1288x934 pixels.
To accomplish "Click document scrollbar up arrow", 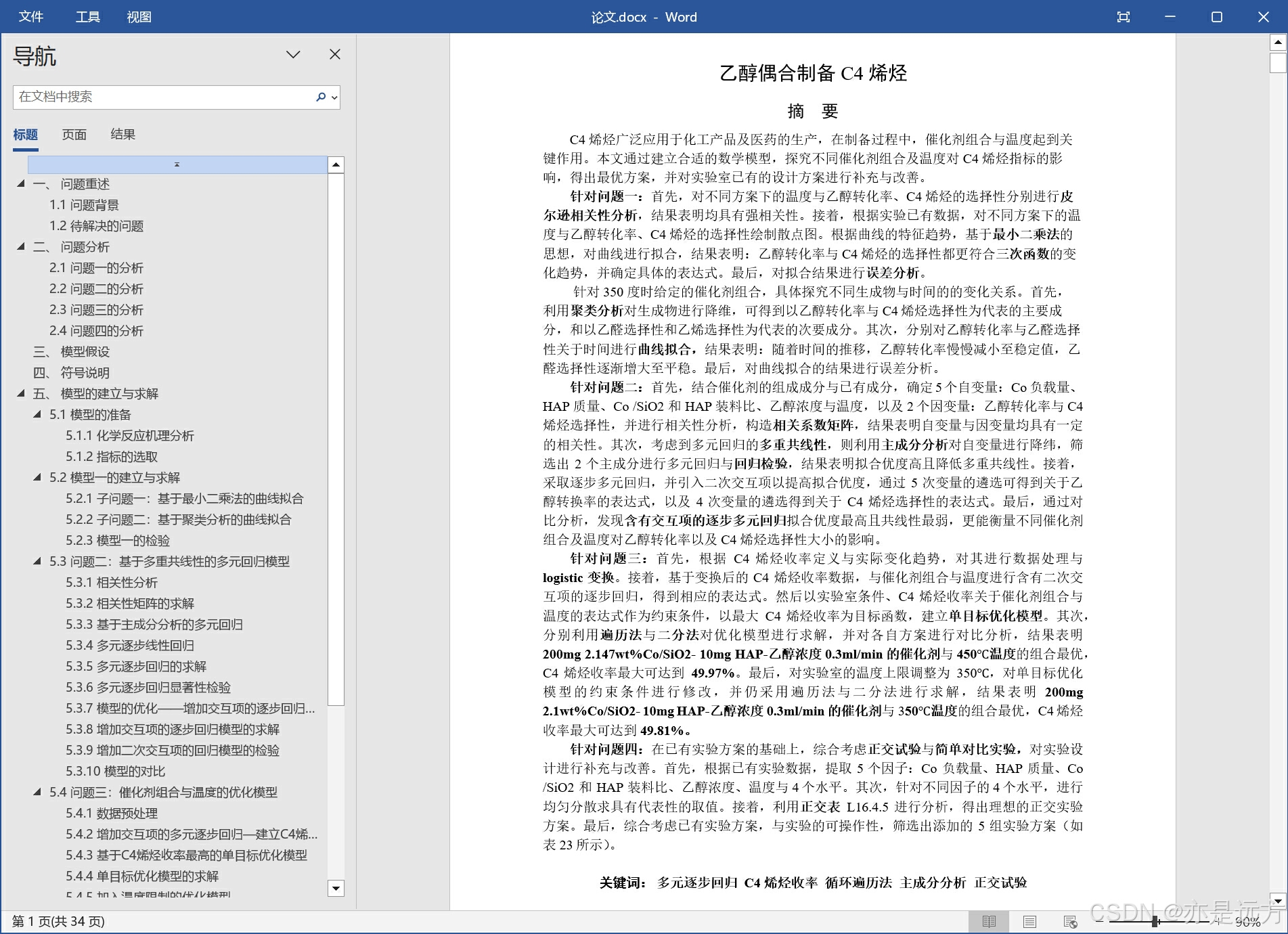I will click(x=1277, y=43).
